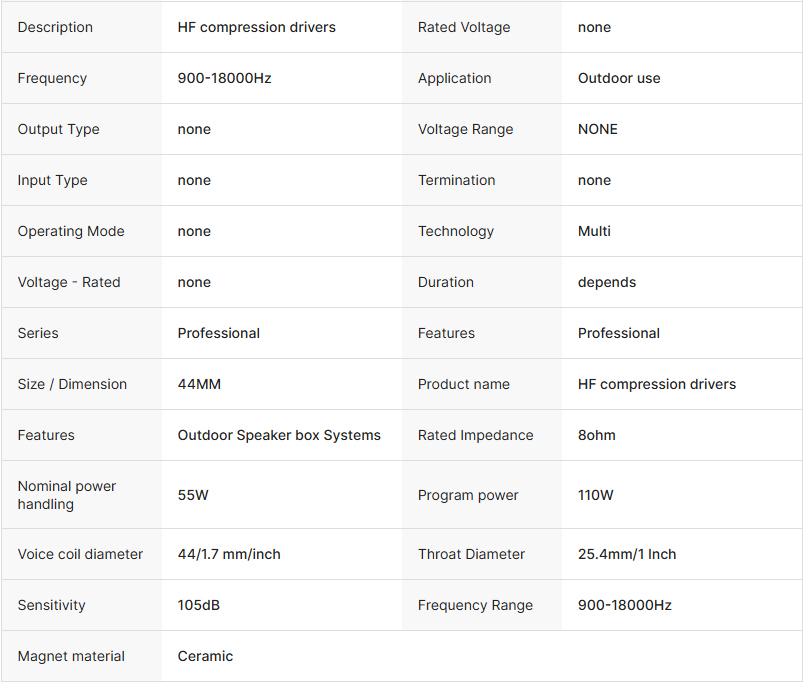Select the "Product name" label cell

point(464,384)
